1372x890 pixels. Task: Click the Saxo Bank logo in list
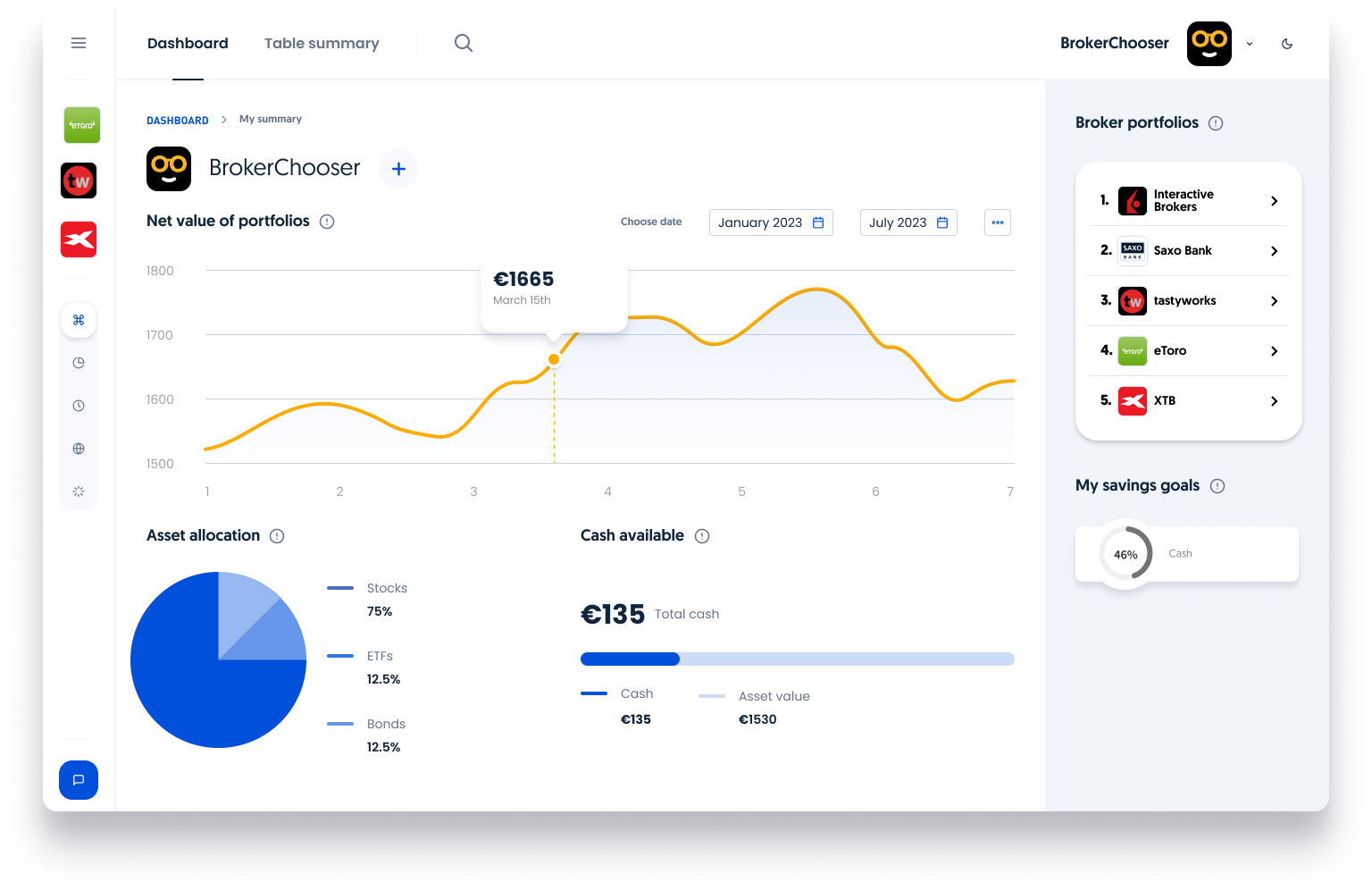(x=1133, y=251)
